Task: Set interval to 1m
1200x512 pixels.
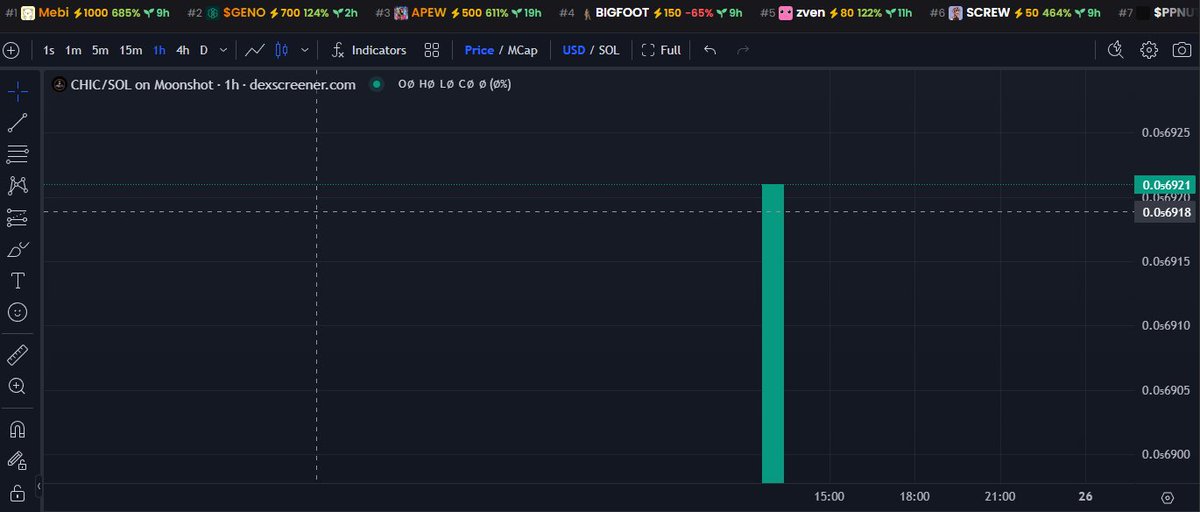Action: (x=74, y=50)
